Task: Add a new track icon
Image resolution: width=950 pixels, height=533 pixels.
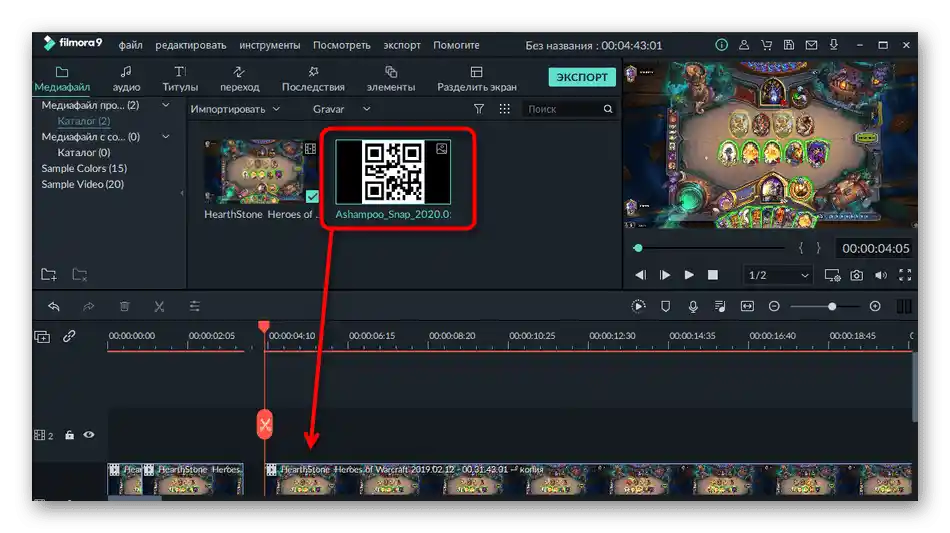Action: [x=42, y=337]
